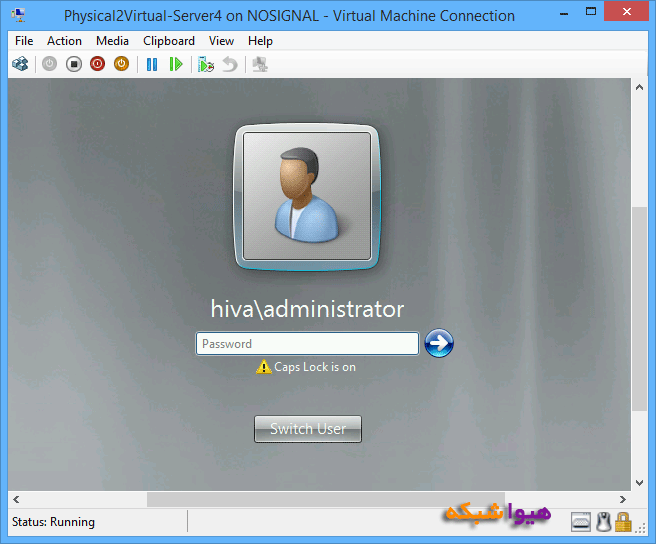Pause the virtual machine
This screenshot has width=656, height=544.
(152, 64)
